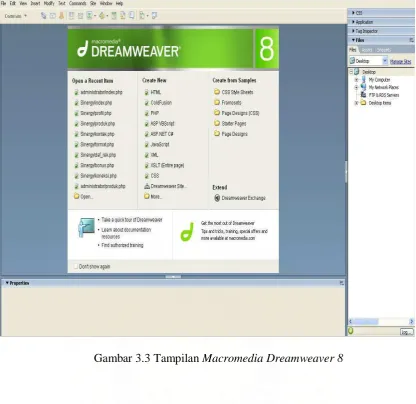Click the Email Link toolbar icon
416x404 pixels.
tap(53, 16)
